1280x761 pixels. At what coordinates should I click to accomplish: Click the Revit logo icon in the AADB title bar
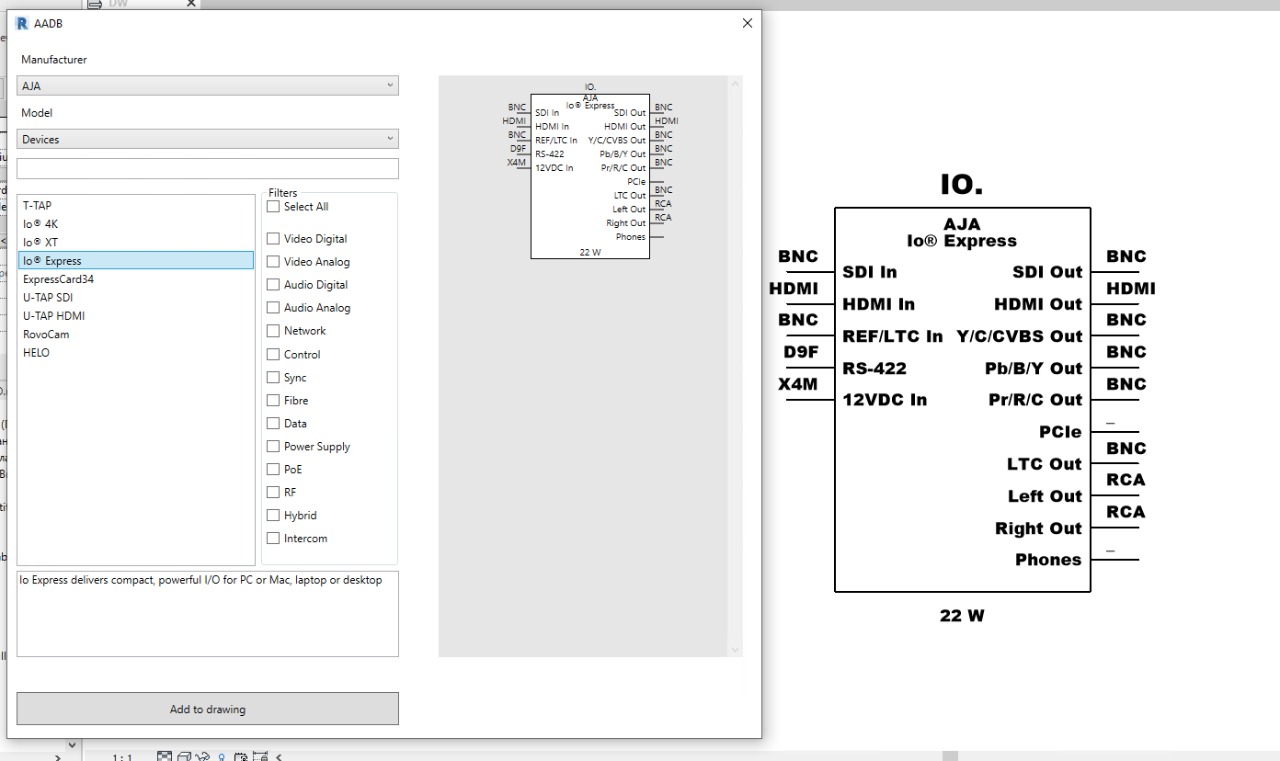coord(23,24)
